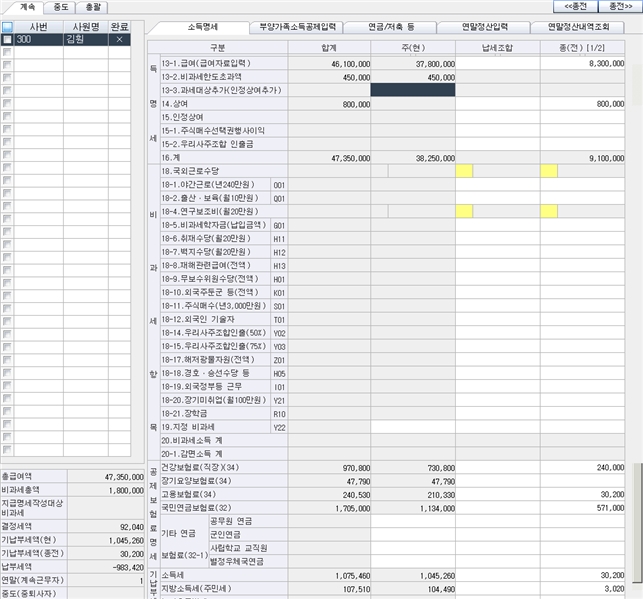The width and height of the screenshot is (643, 599).
Task: Check the first empty row below employee 300
Action: pos(8,52)
